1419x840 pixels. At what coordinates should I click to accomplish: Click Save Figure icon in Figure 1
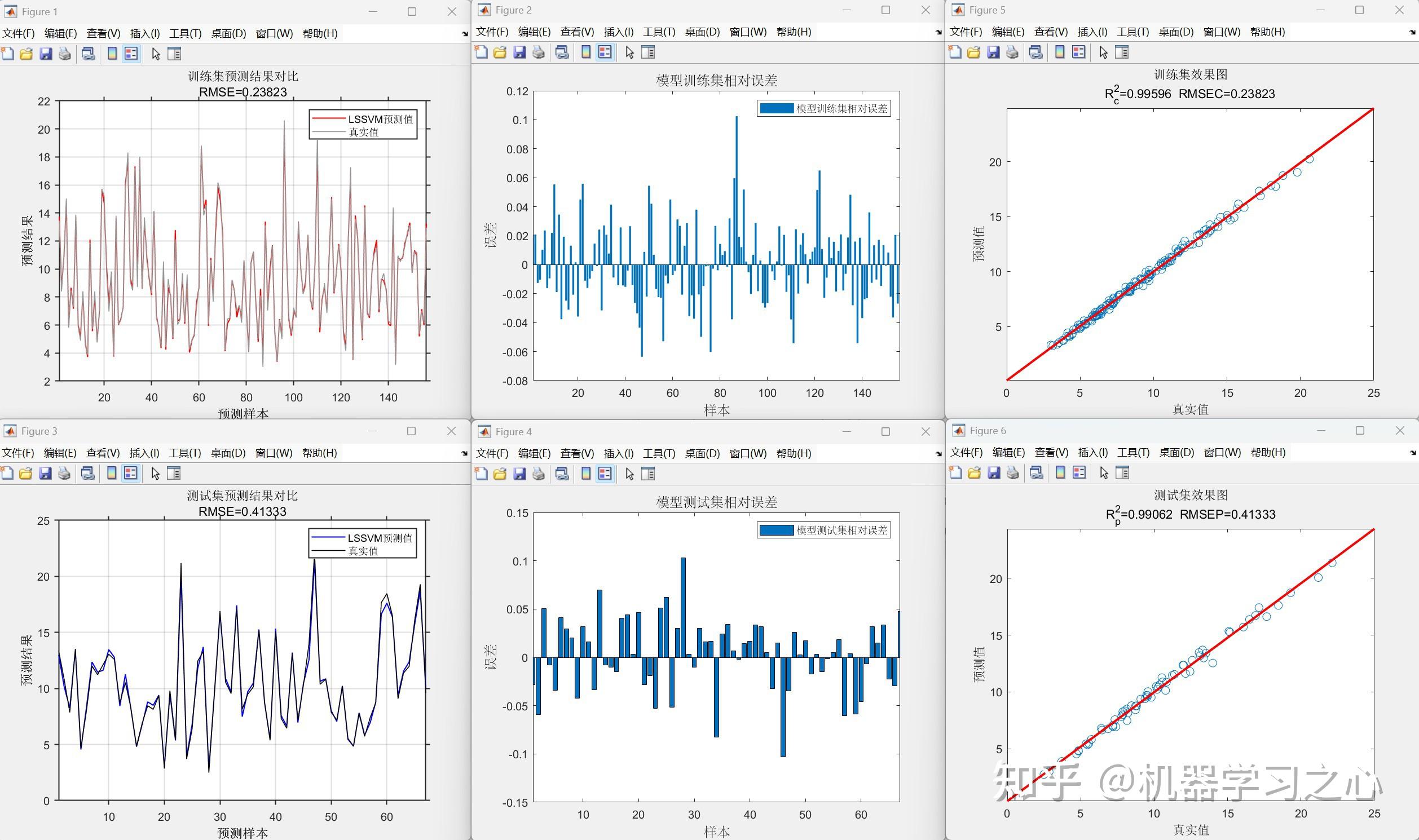(x=46, y=54)
